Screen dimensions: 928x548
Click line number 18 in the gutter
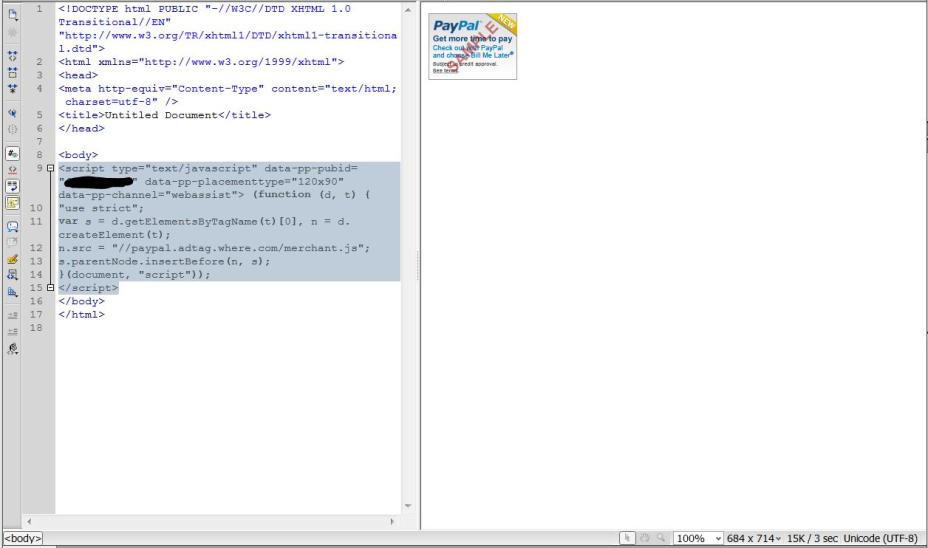36,328
